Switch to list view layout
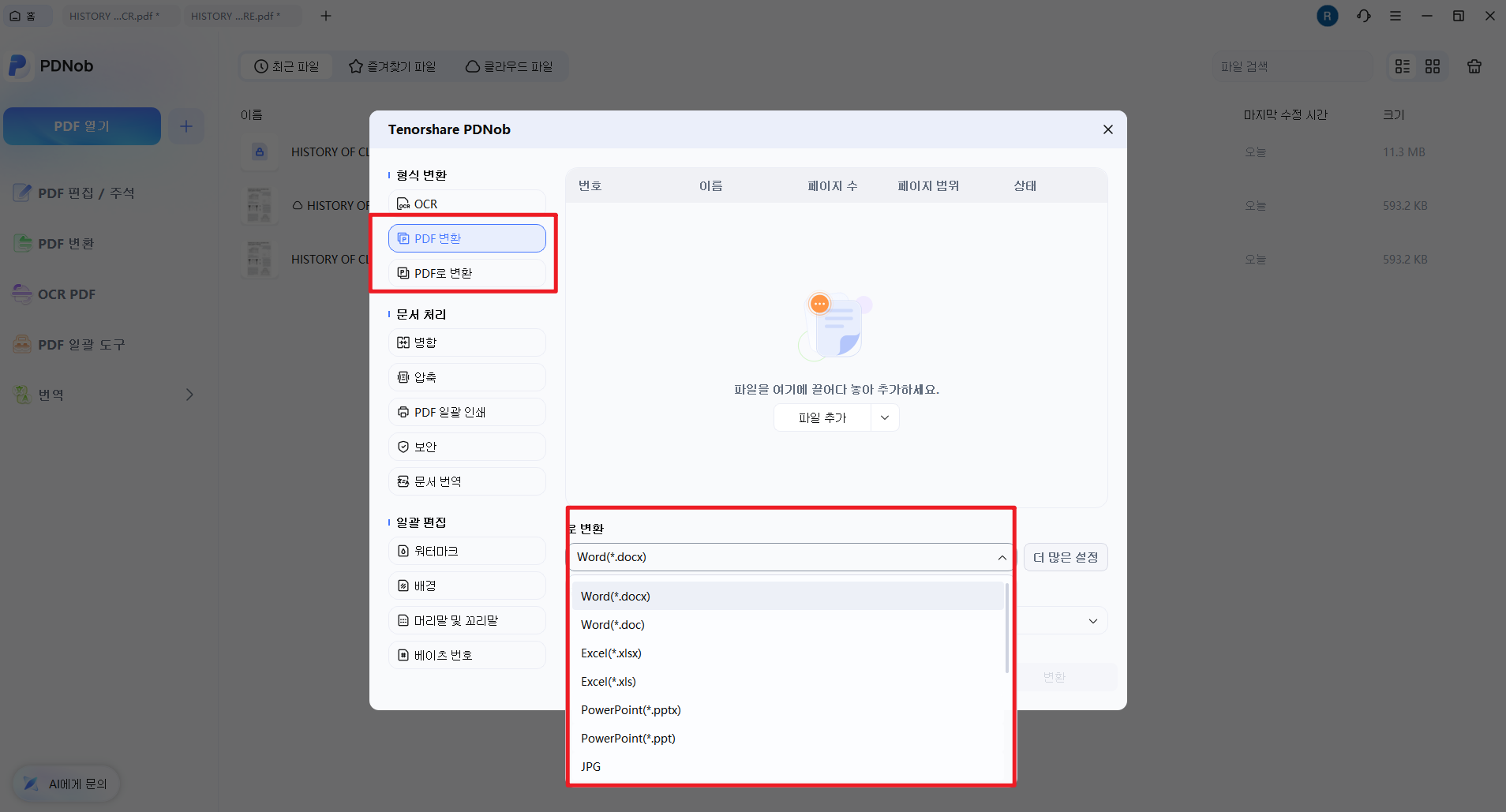 pyautogui.click(x=1403, y=66)
